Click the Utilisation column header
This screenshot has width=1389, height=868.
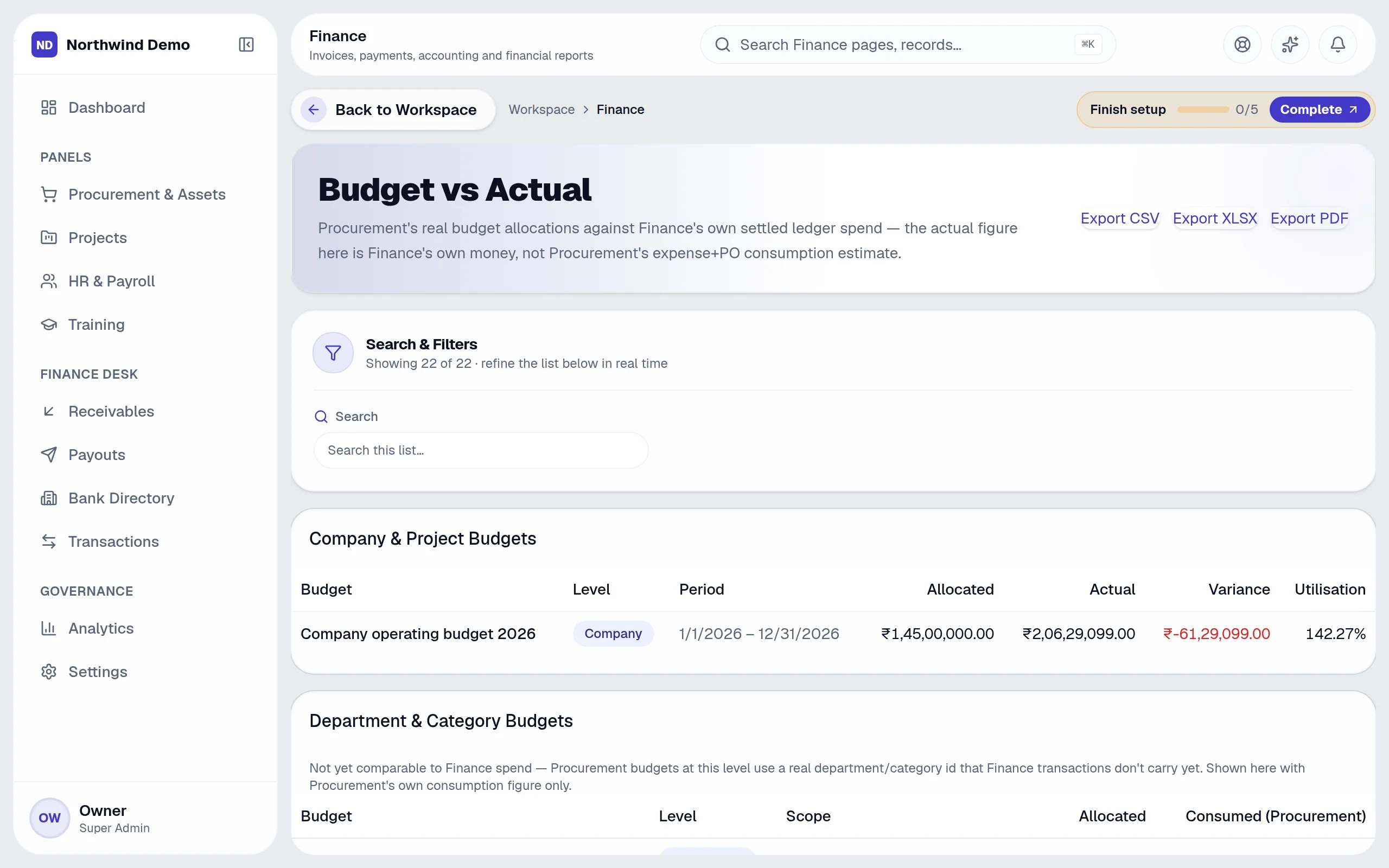pyautogui.click(x=1329, y=589)
